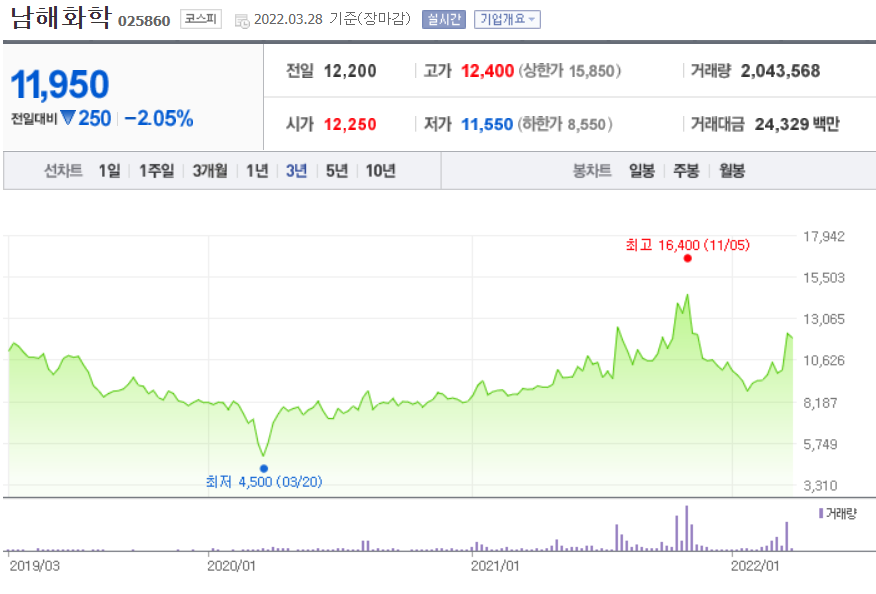Click the previous close value 12,200
The image size is (876, 594).
point(350,71)
